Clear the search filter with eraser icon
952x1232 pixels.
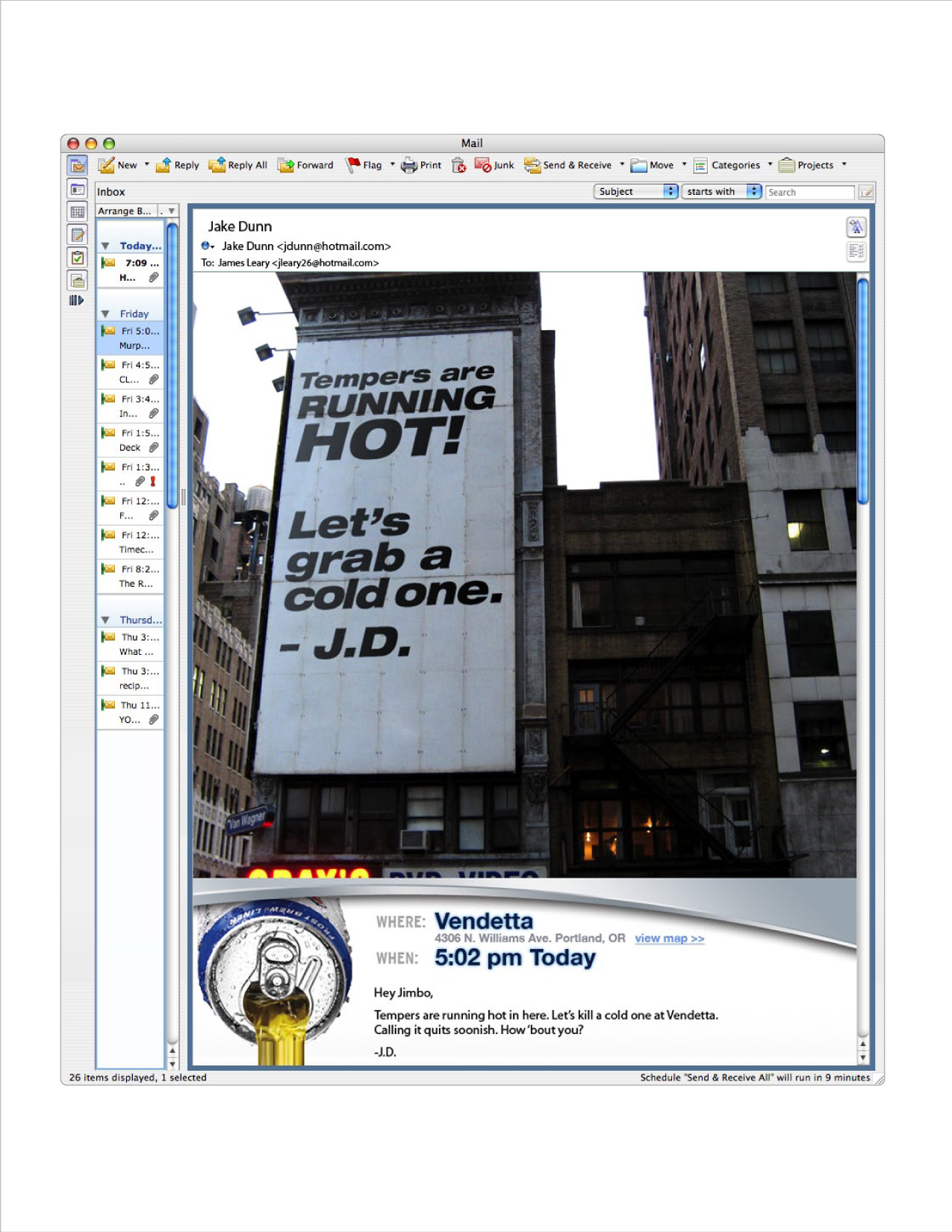click(x=865, y=193)
